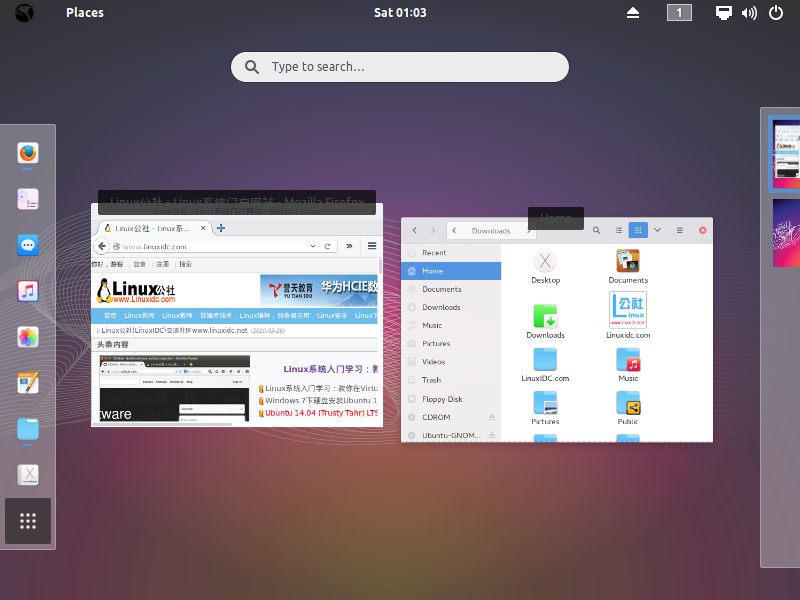This screenshot has width=800, height=600.
Task: Open the Files hamburger options menu
Action: [679, 230]
